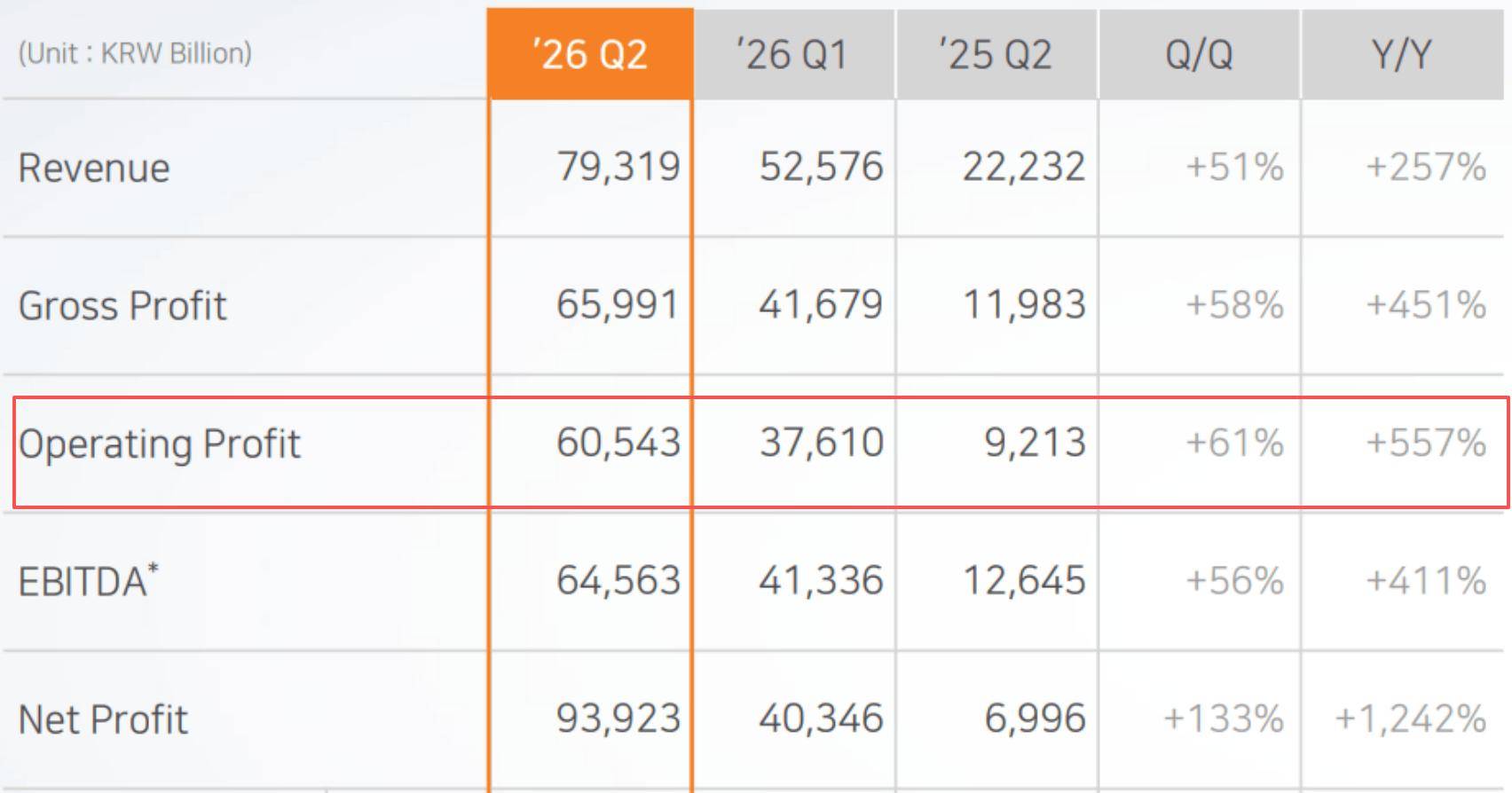Image resolution: width=1512 pixels, height=793 pixels.
Task: Click the EBITDA row label
Action: pos(88,581)
